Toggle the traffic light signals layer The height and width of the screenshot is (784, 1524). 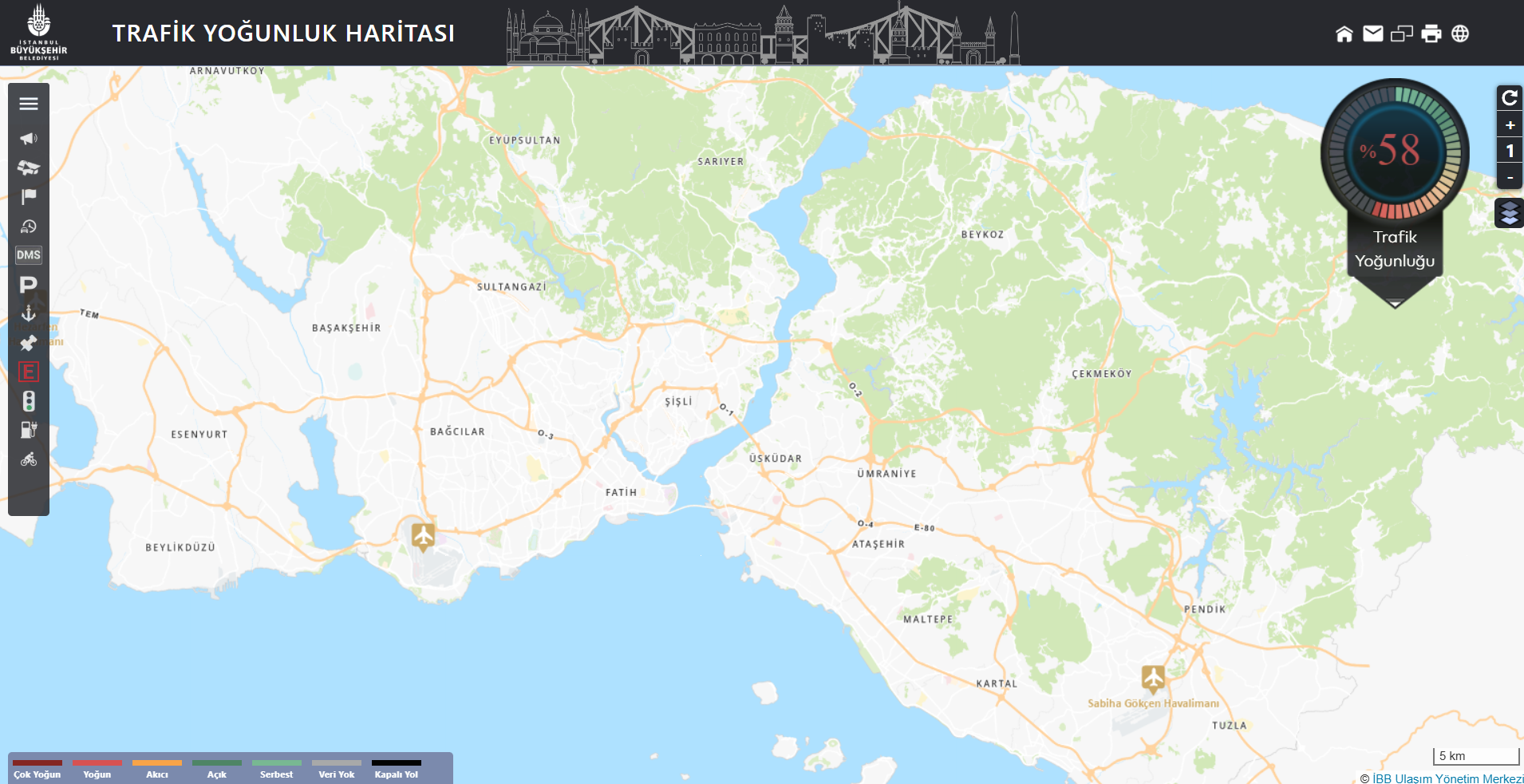[29, 400]
